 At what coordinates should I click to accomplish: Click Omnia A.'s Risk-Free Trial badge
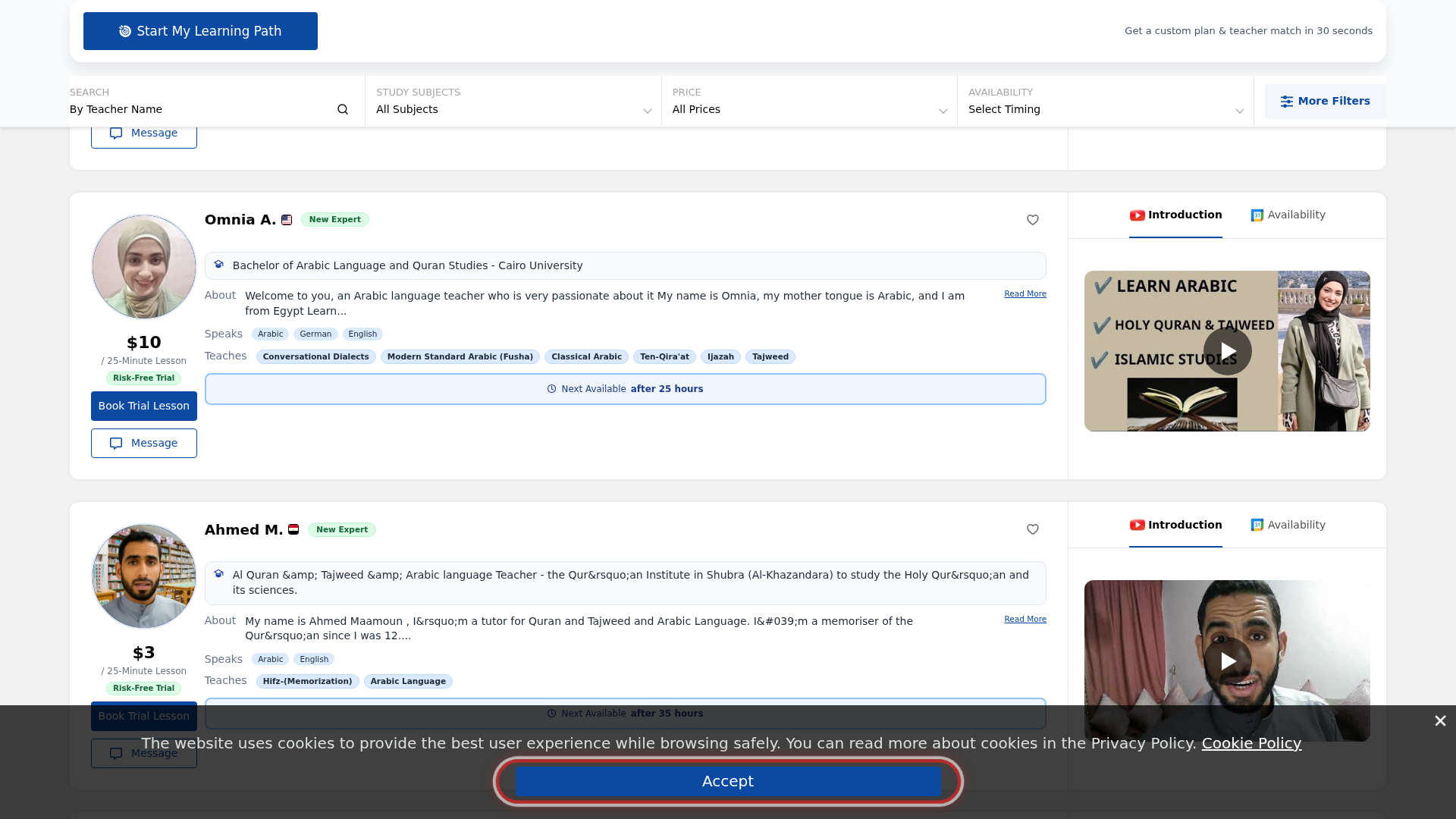[144, 378]
